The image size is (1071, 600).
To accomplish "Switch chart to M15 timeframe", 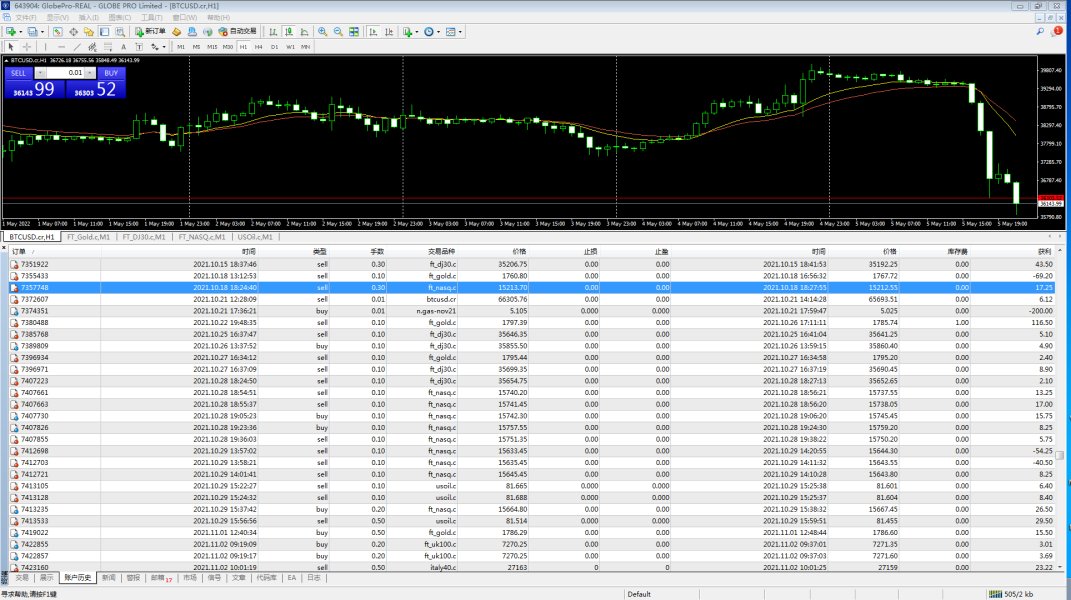I will point(212,46).
